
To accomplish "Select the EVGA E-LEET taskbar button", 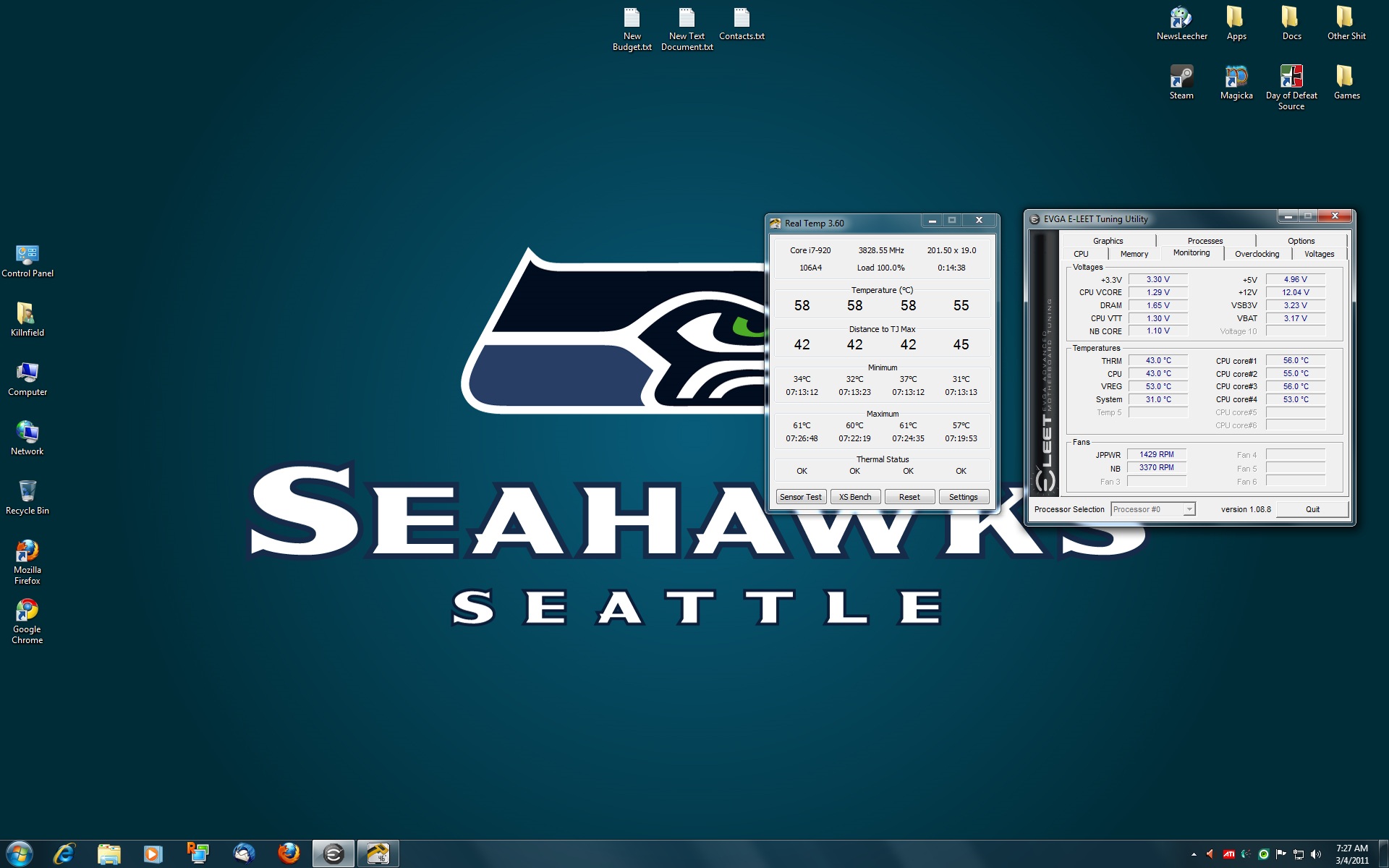I will point(334,854).
